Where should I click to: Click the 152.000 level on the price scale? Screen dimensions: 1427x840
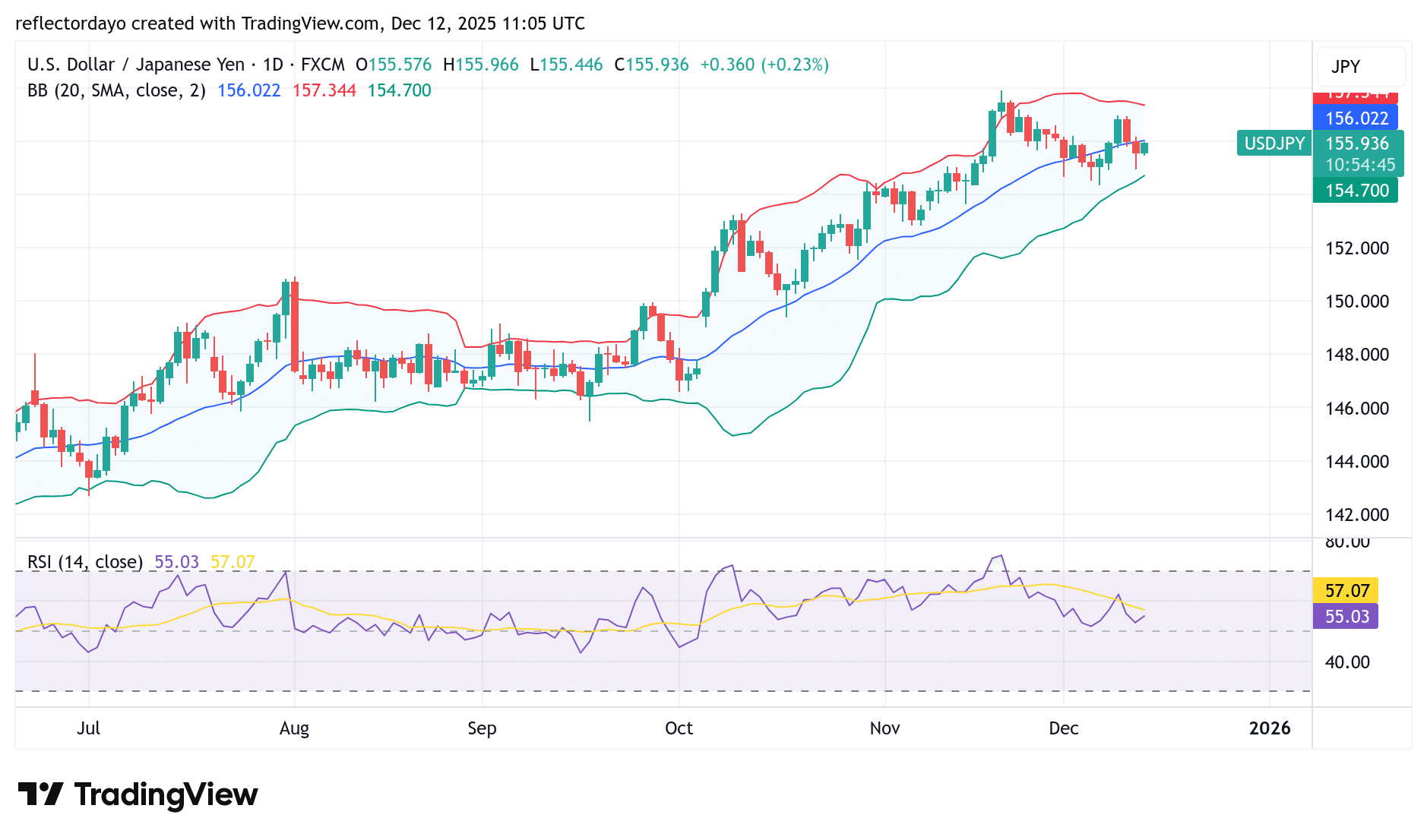[x=1359, y=248]
